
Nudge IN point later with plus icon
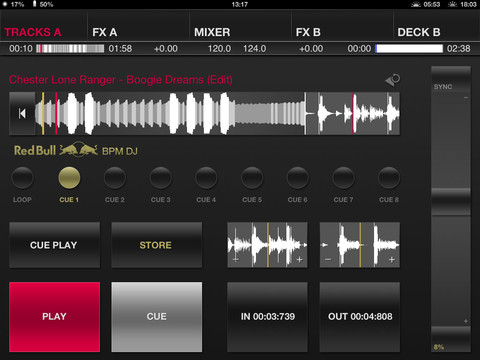299,259
